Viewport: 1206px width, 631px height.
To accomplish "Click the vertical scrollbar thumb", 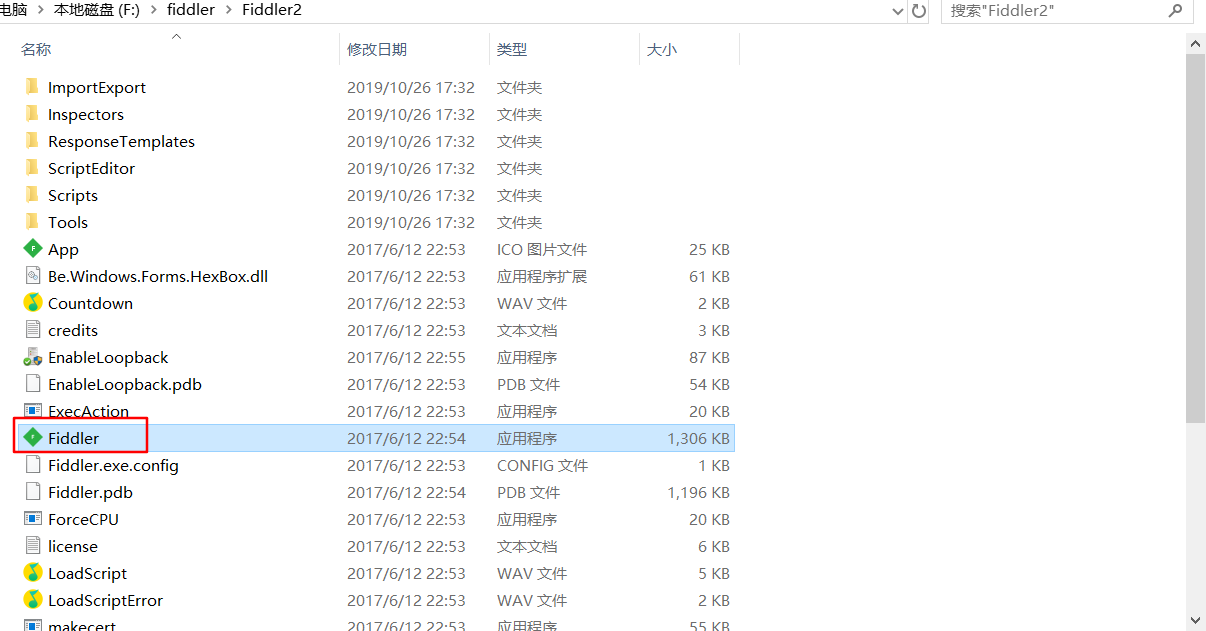I will [x=1196, y=238].
